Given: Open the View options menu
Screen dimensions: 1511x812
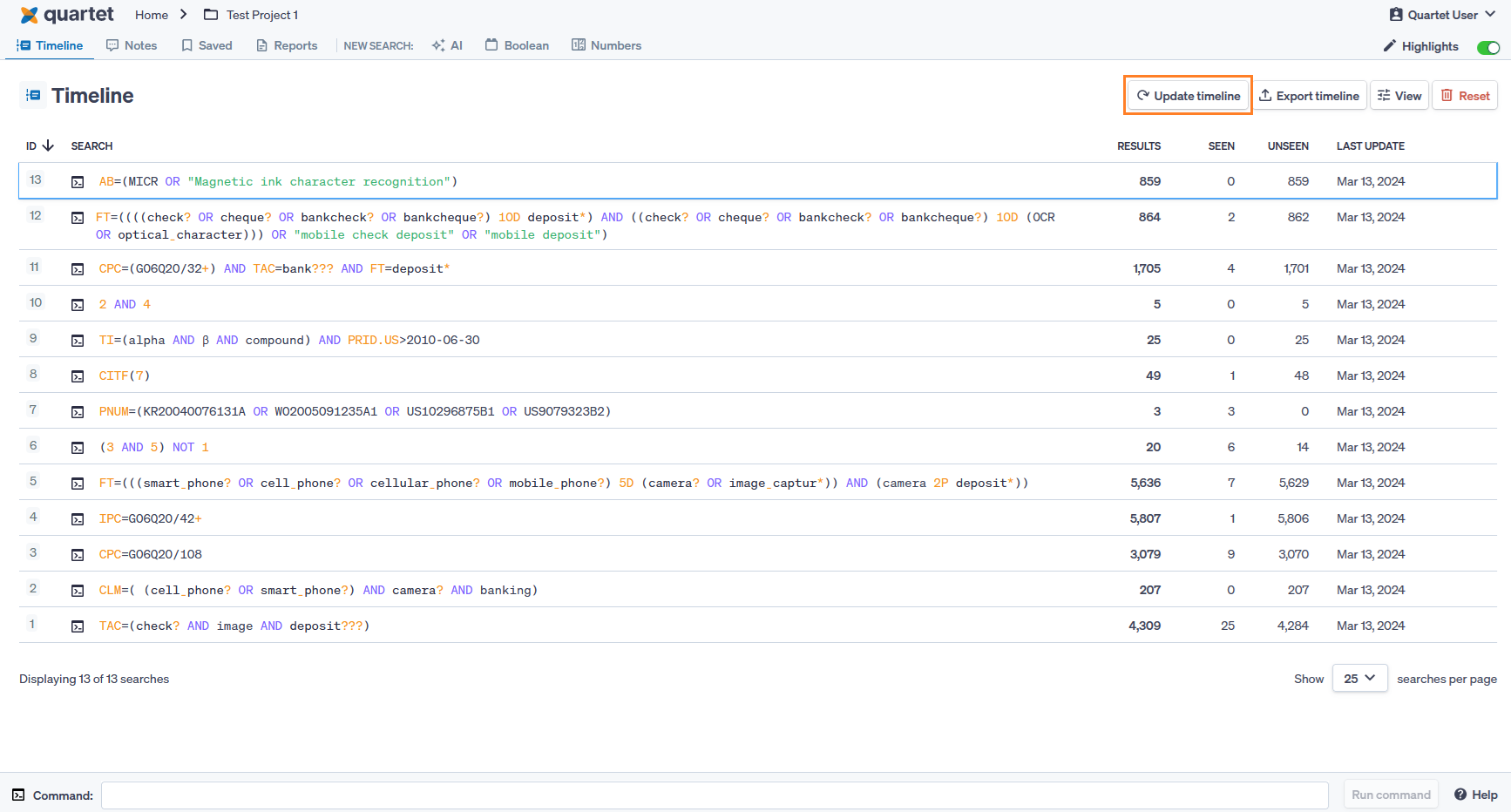Looking at the screenshot, I should point(1399,96).
